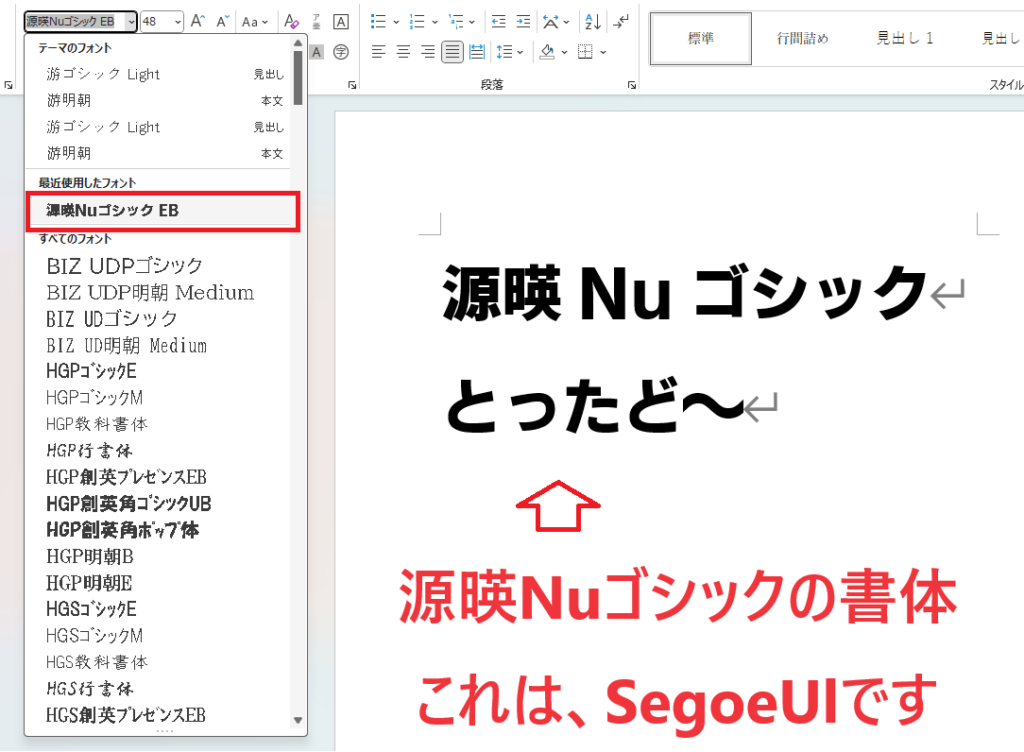Click the enclosed character icon
The height and width of the screenshot is (752, 1024).
[x=341, y=52]
